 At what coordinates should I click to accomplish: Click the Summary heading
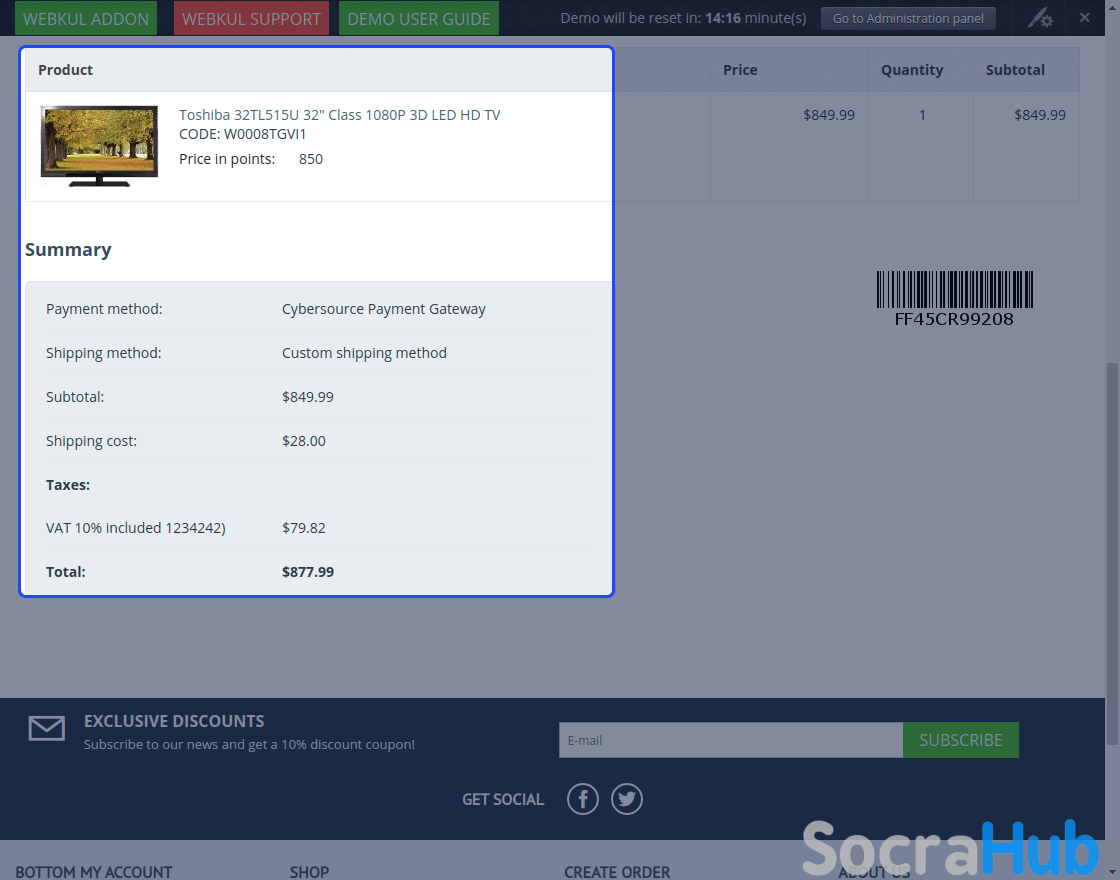[68, 249]
